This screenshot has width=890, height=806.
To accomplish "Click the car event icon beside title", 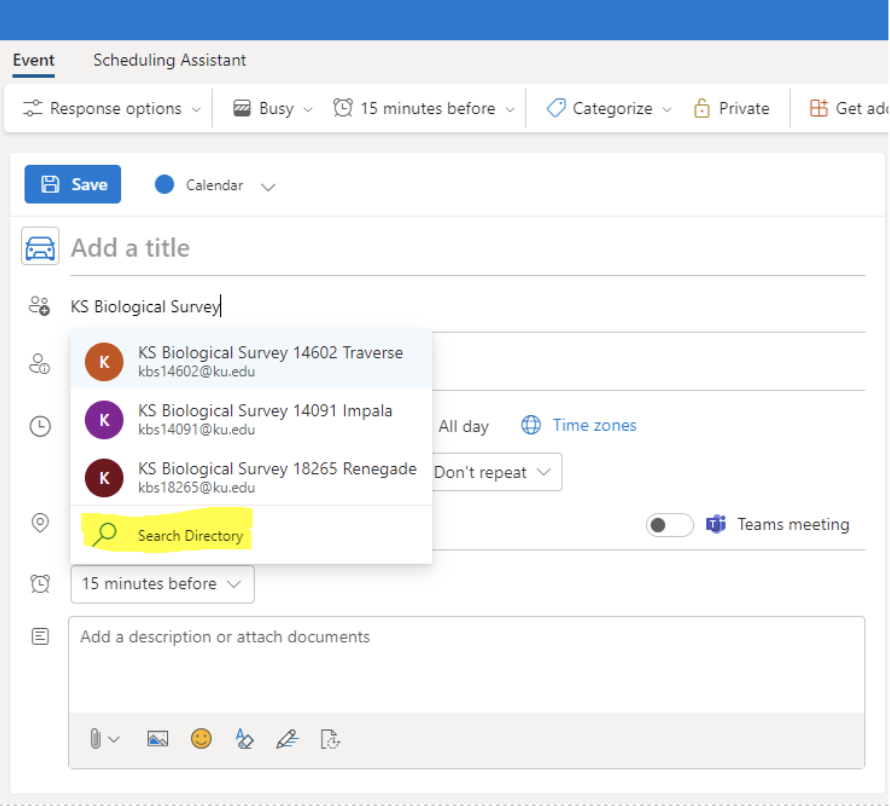I will 40,247.
